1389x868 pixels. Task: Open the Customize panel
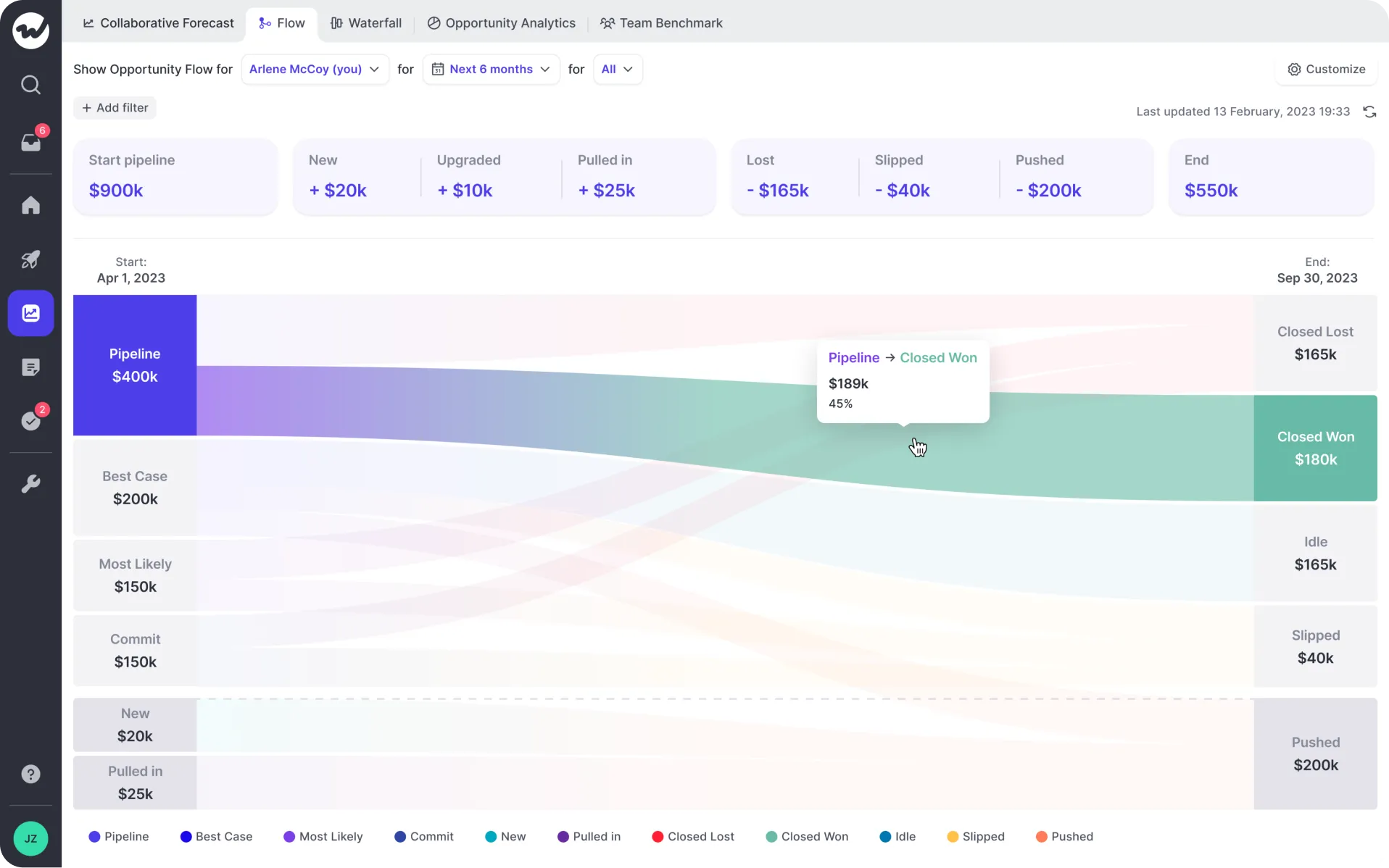(x=1327, y=69)
